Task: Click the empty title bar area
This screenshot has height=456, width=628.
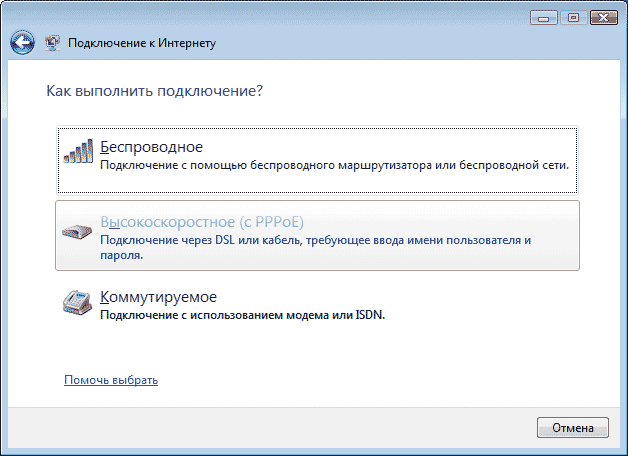Action: click(300, 16)
